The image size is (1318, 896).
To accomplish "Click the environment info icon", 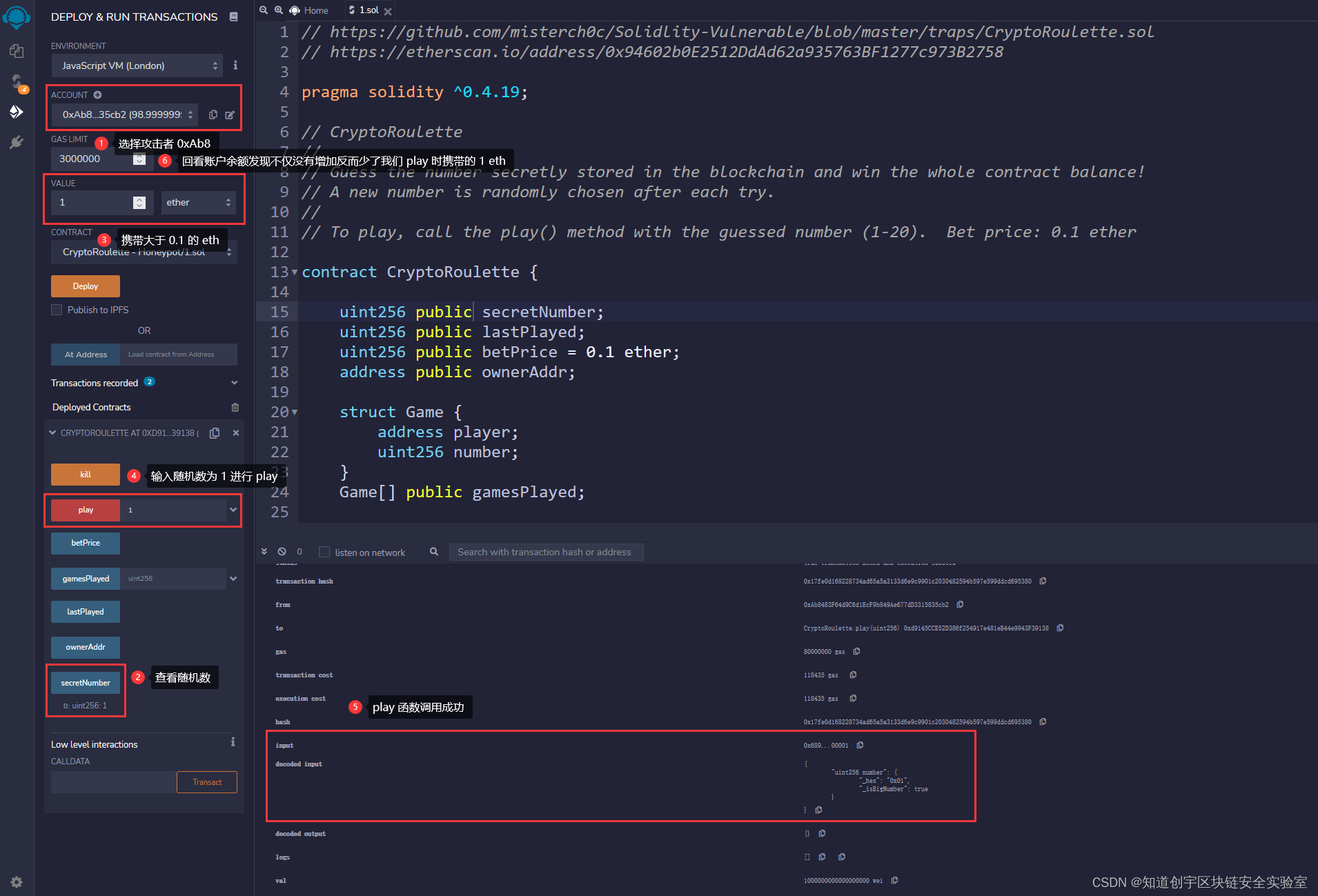I will (x=235, y=65).
